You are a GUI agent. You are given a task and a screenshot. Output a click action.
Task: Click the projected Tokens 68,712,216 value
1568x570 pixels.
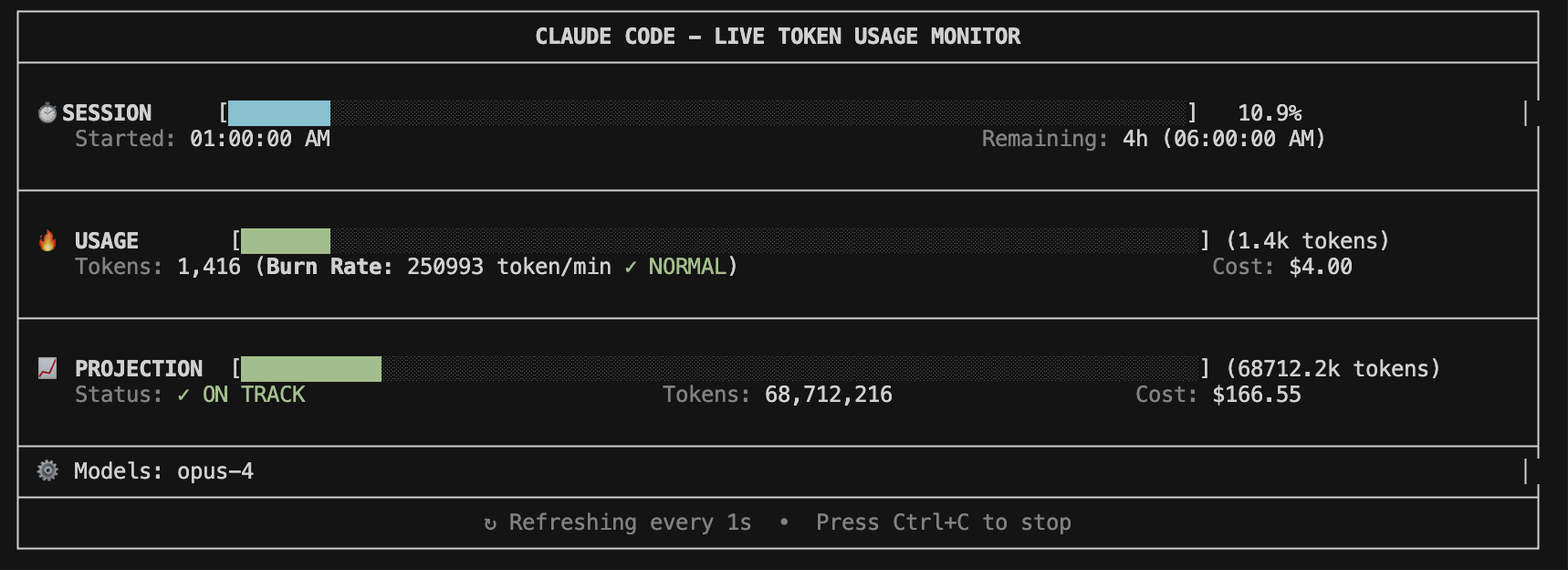tap(829, 395)
